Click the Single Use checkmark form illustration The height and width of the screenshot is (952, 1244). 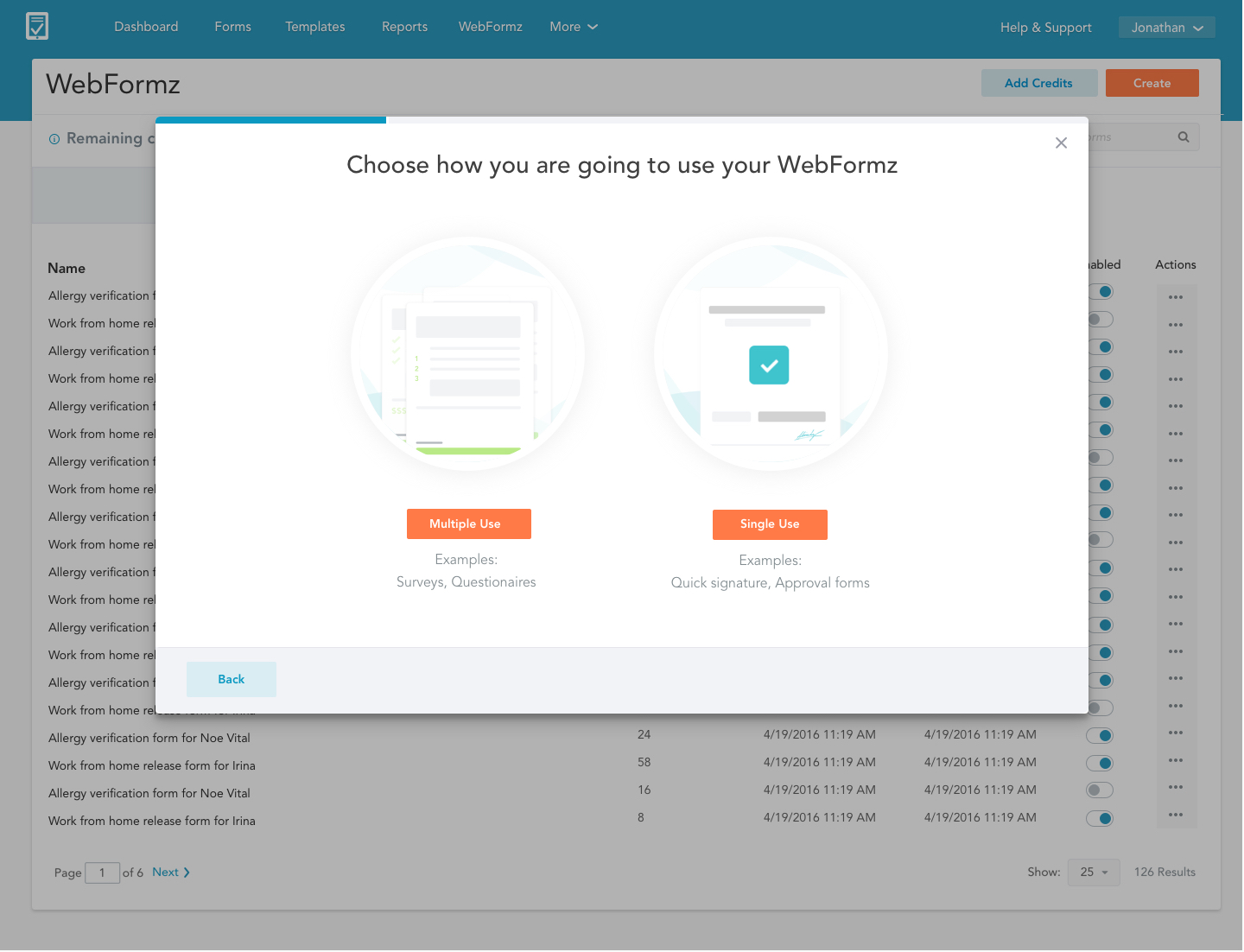[x=770, y=353]
